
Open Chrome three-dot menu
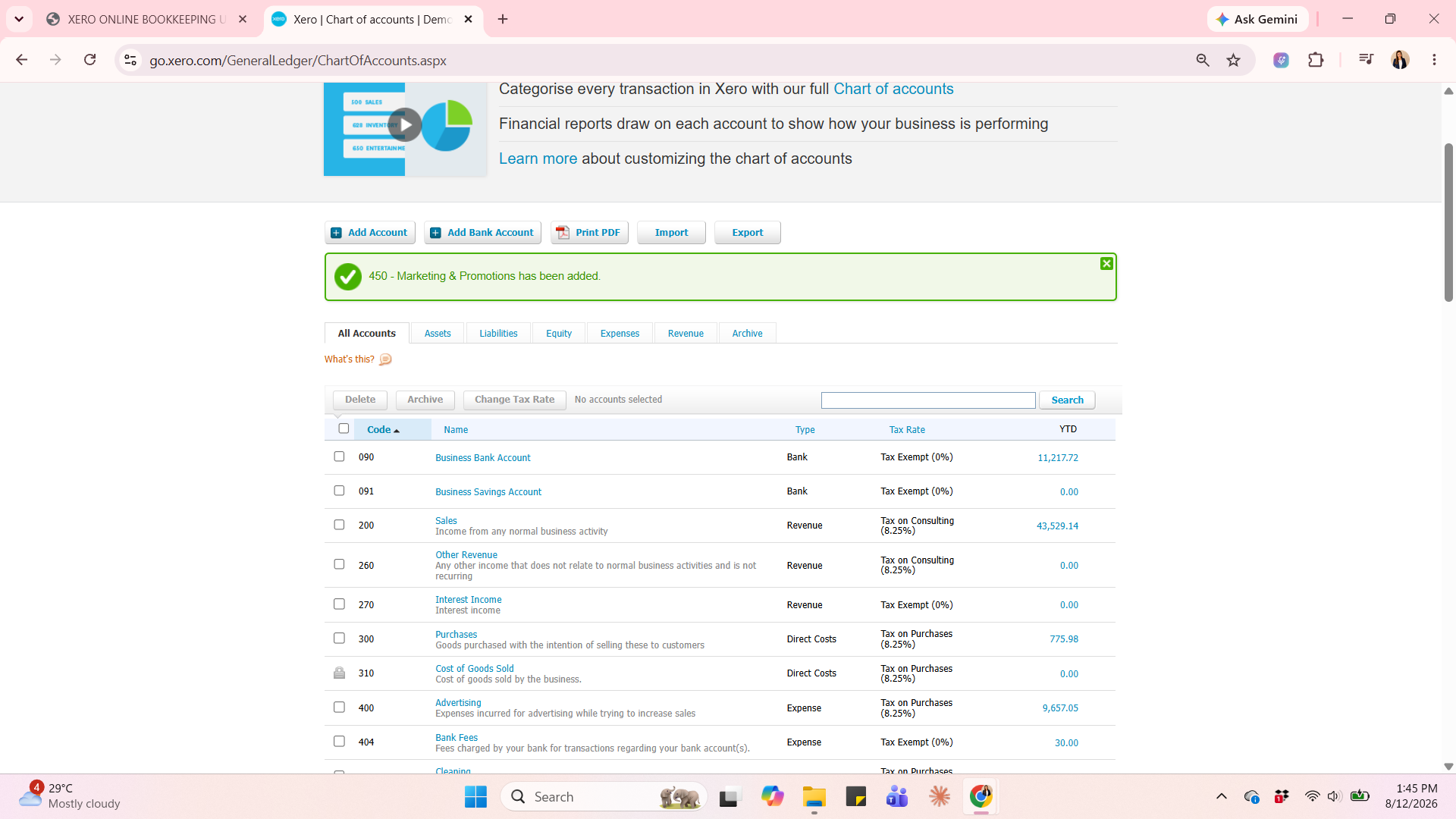[1434, 60]
